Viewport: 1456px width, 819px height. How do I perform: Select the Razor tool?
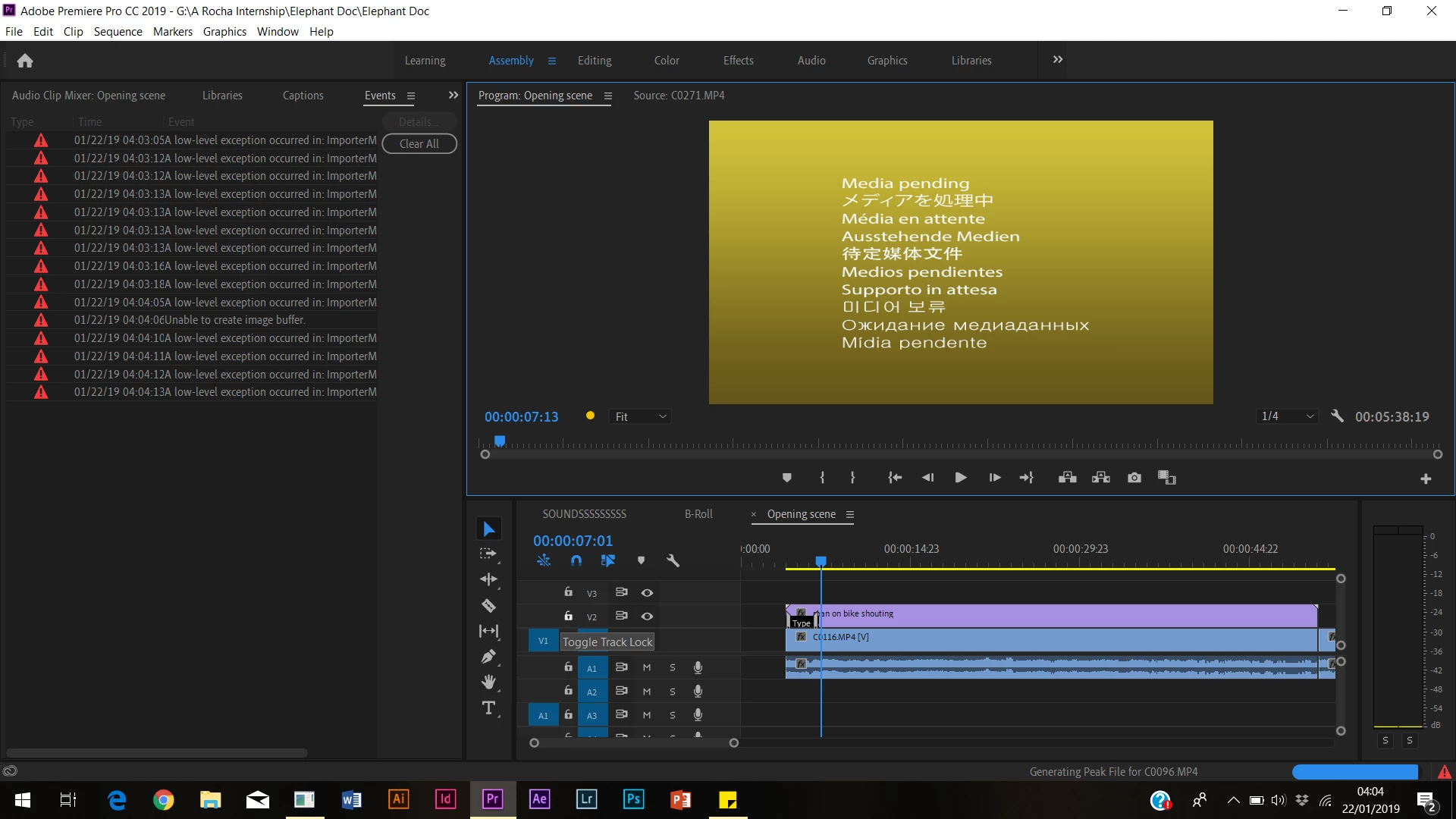click(488, 606)
